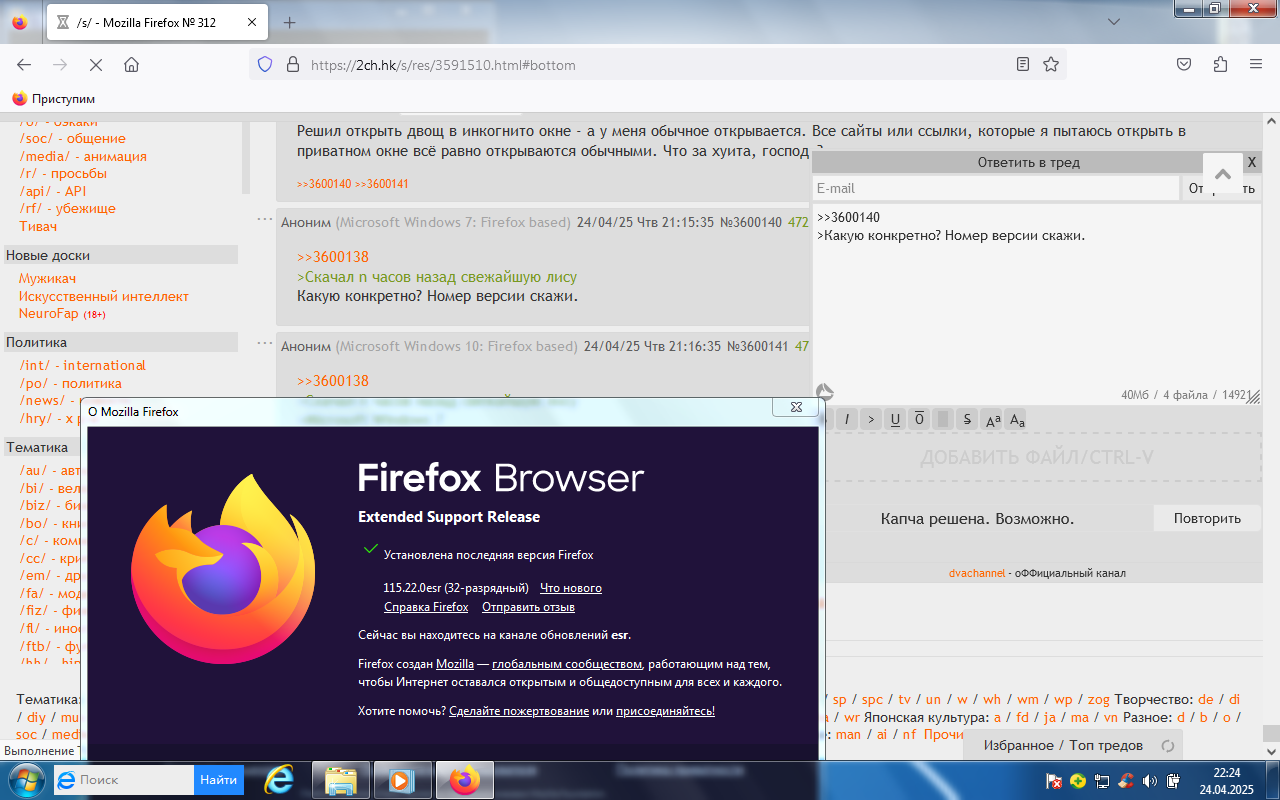1280x800 pixels.
Task: Open a new tab with the plus button
Action: coord(289,22)
